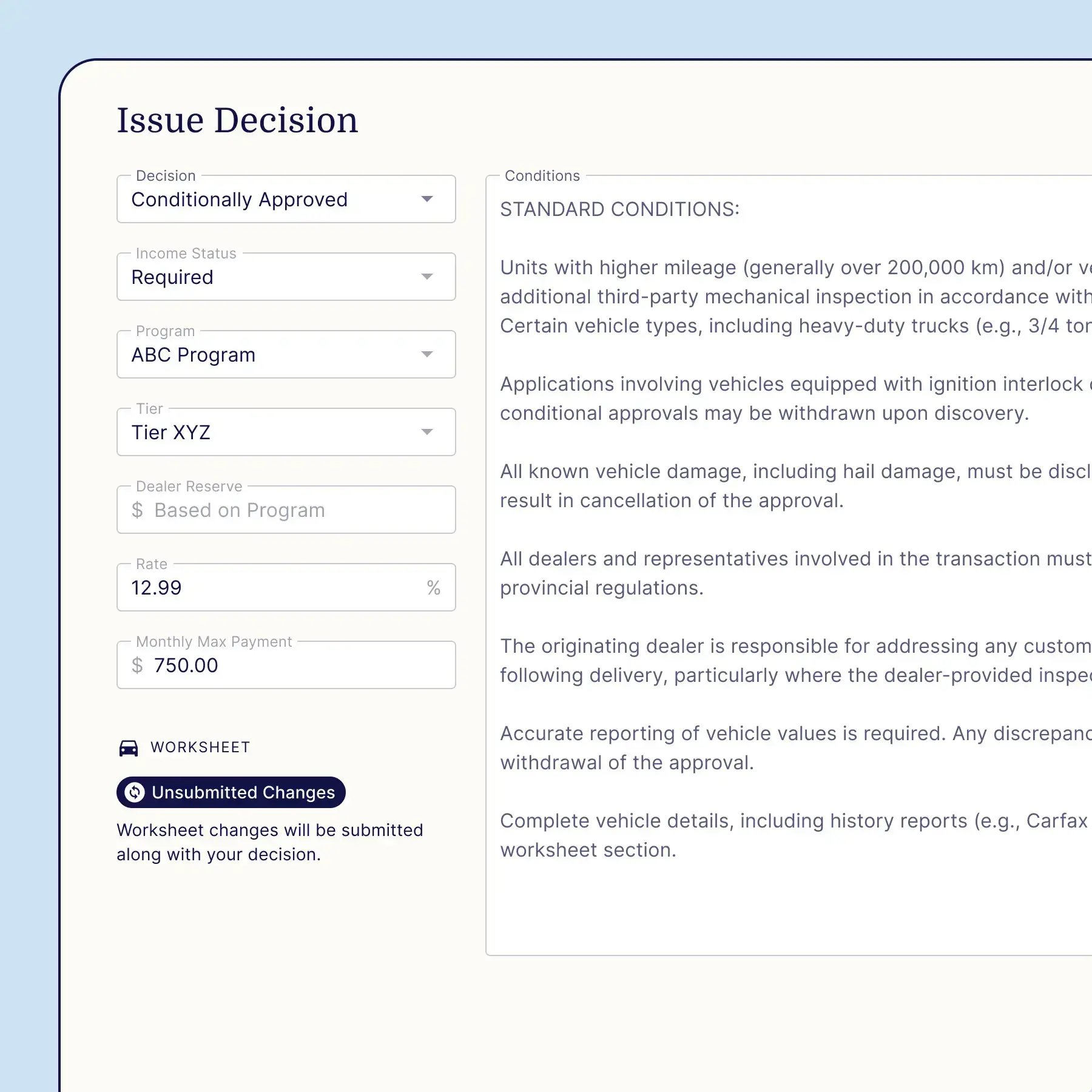Click the sync icon on Unsubmitted Changes chip
This screenshot has height=1092, width=1092.
pos(135,792)
